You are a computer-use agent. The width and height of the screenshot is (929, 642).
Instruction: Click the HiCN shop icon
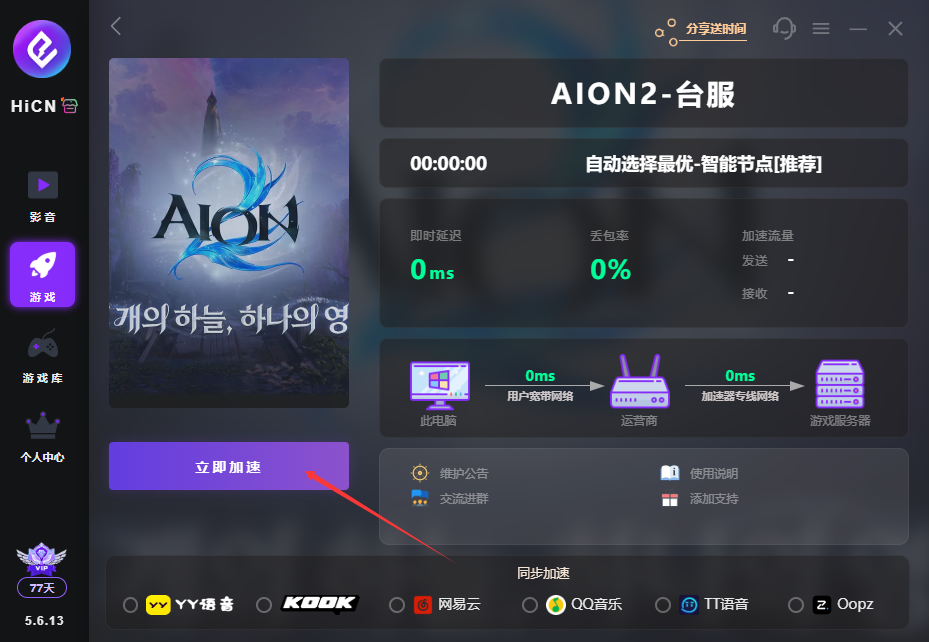(x=70, y=105)
